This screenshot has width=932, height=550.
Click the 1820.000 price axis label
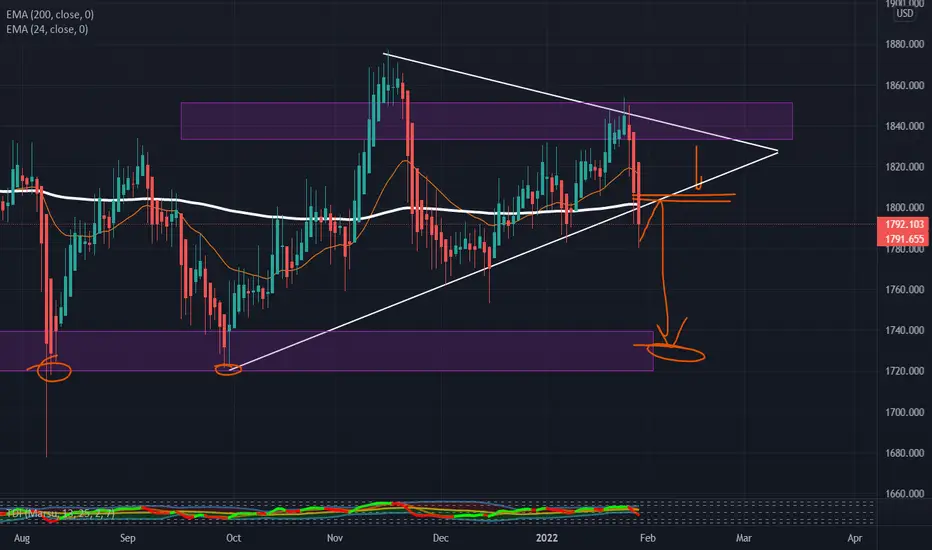tap(904, 167)
